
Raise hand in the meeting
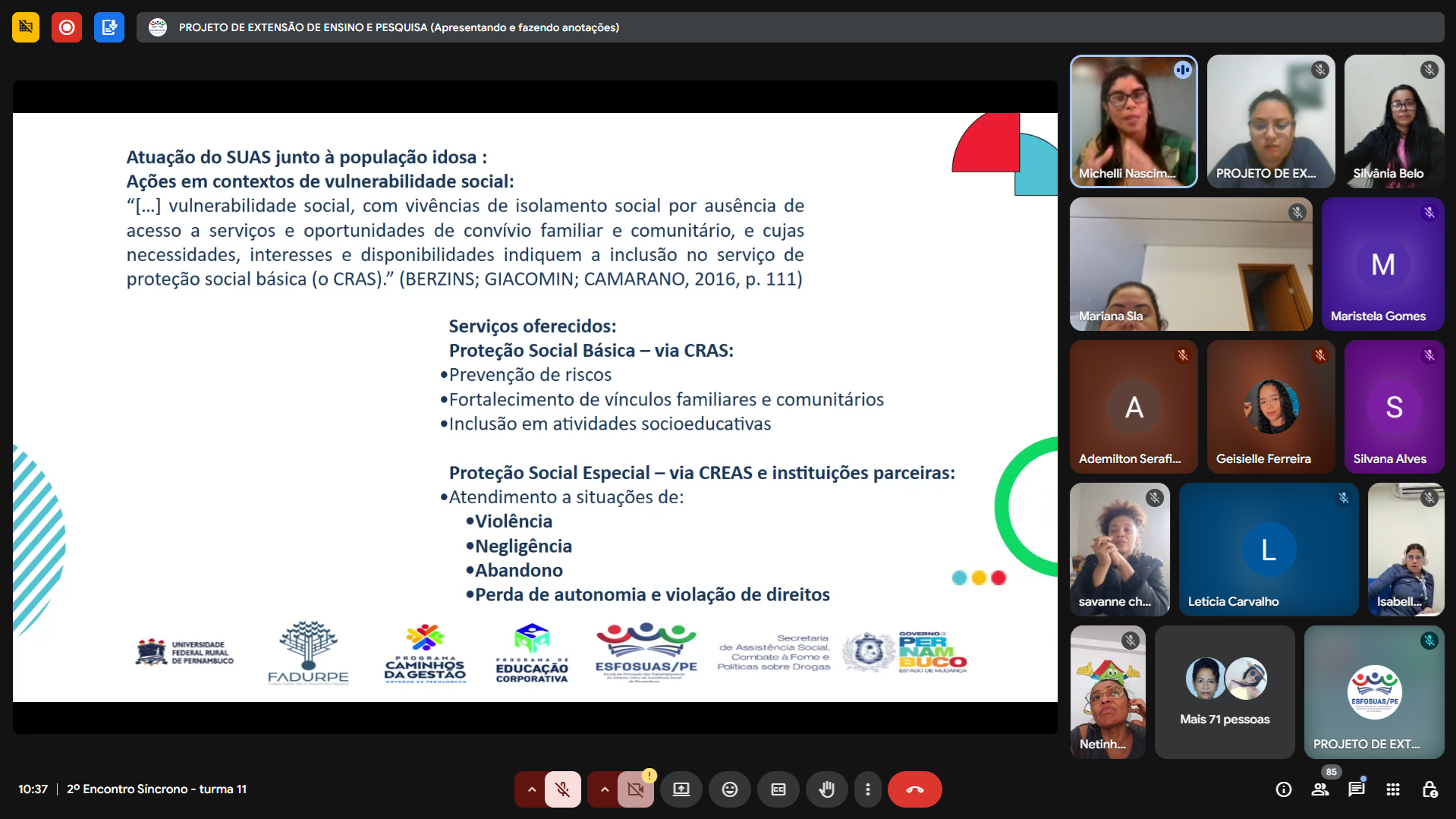tap(827, 789)
